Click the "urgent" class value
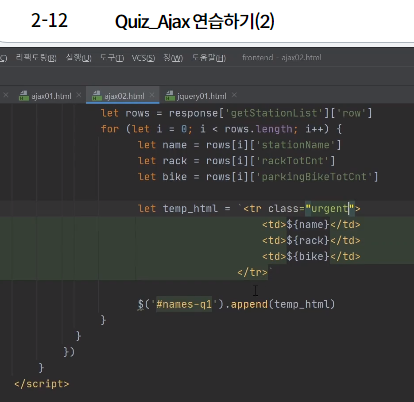This screenshot has height=402, width=414. tap(330, 209)
